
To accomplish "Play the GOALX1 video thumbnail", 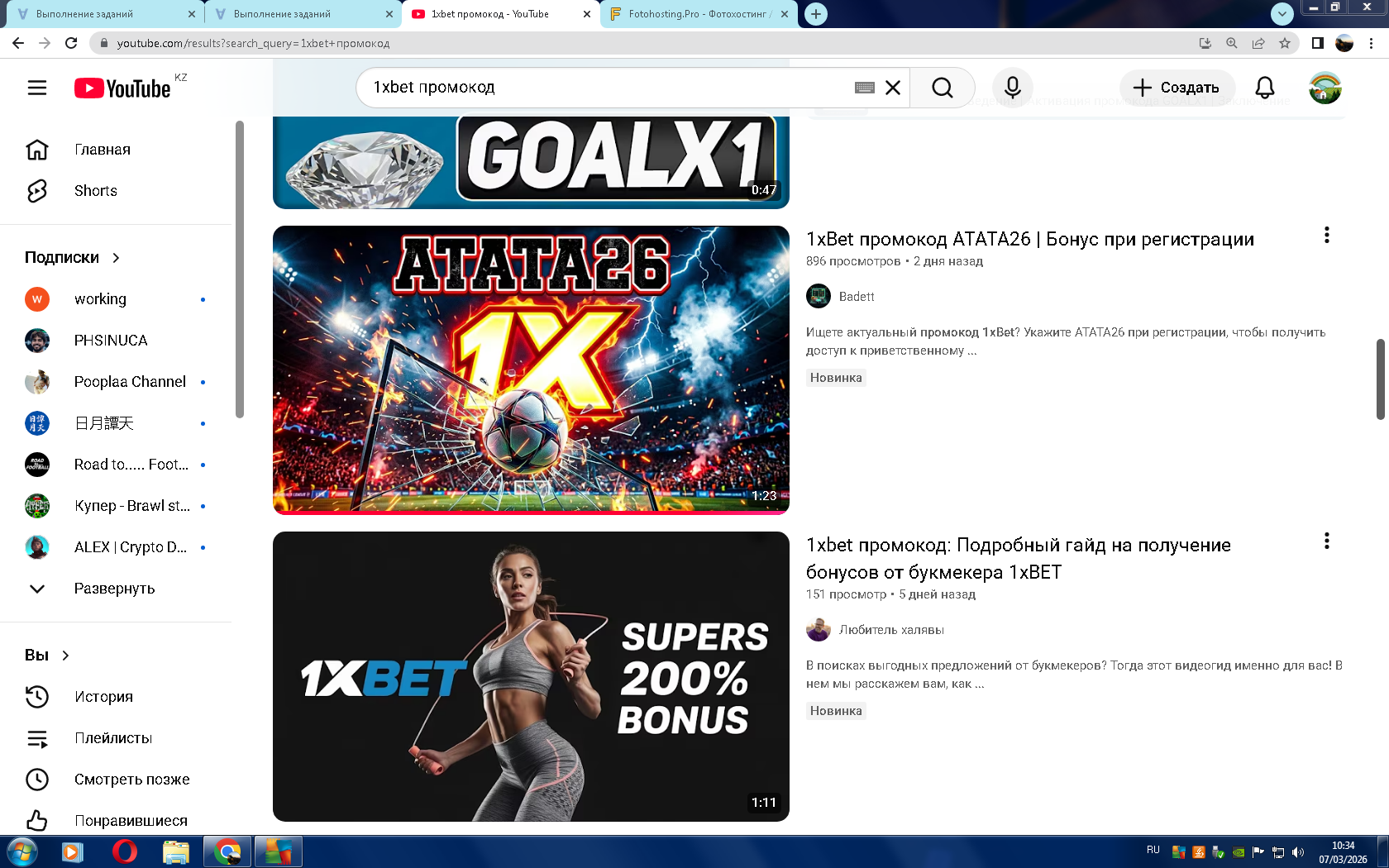I will tap(531, 162).
